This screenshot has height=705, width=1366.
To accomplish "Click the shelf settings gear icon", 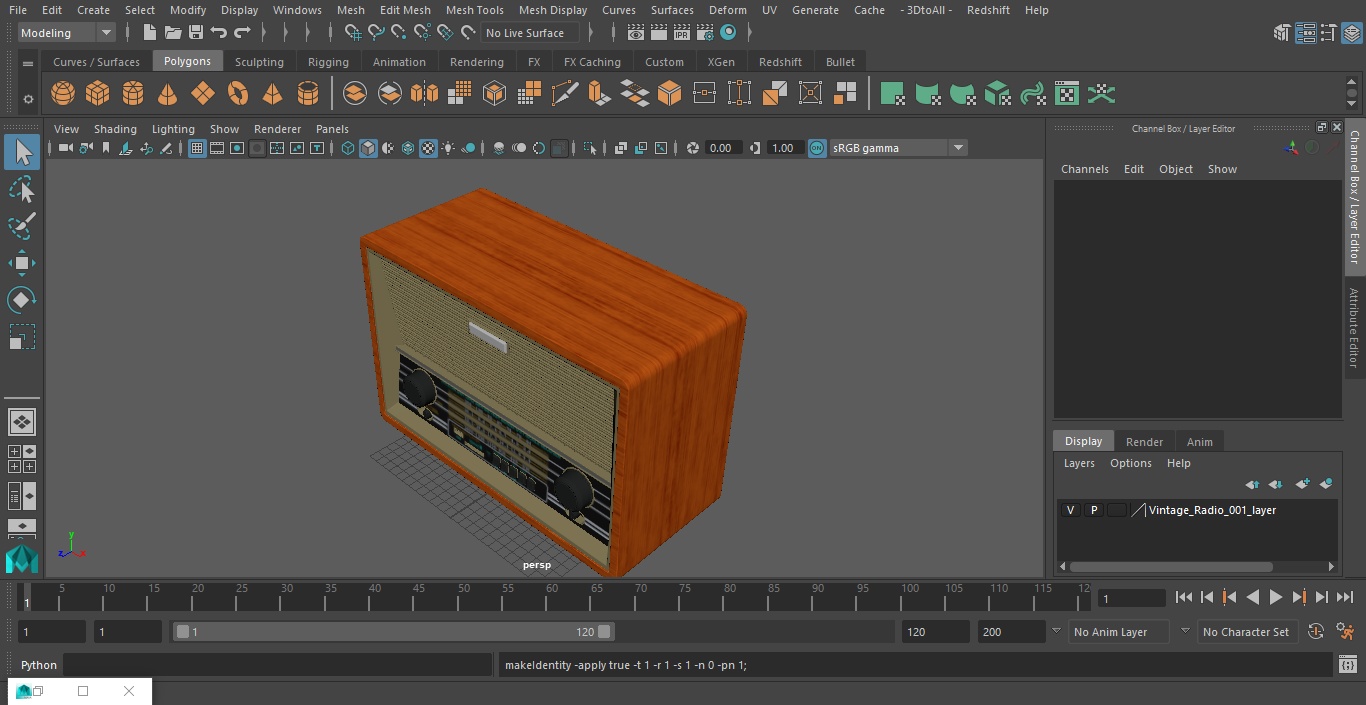I will click(28, 99).
